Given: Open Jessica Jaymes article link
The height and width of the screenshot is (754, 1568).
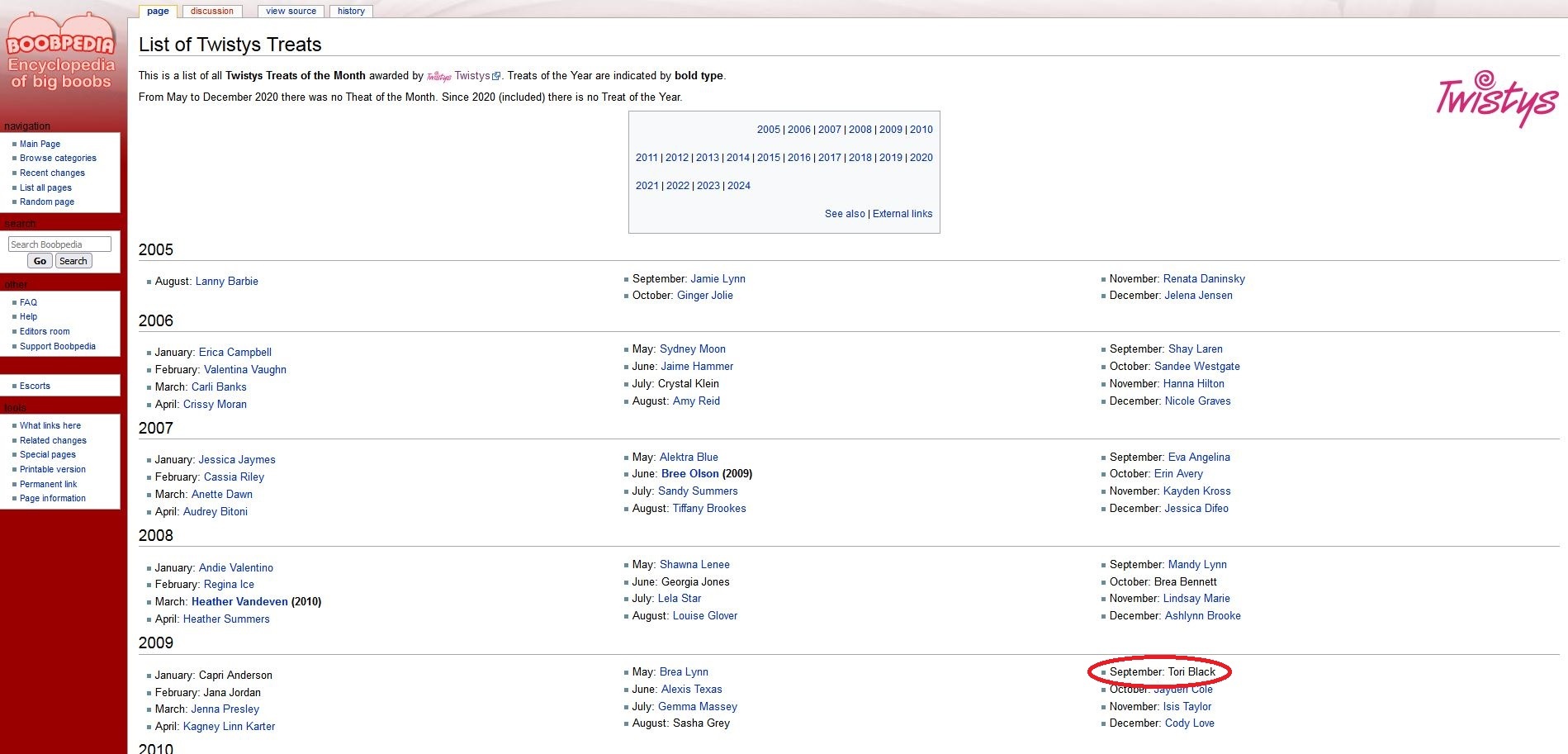Looking at the screenshot, I should point(237,460).
